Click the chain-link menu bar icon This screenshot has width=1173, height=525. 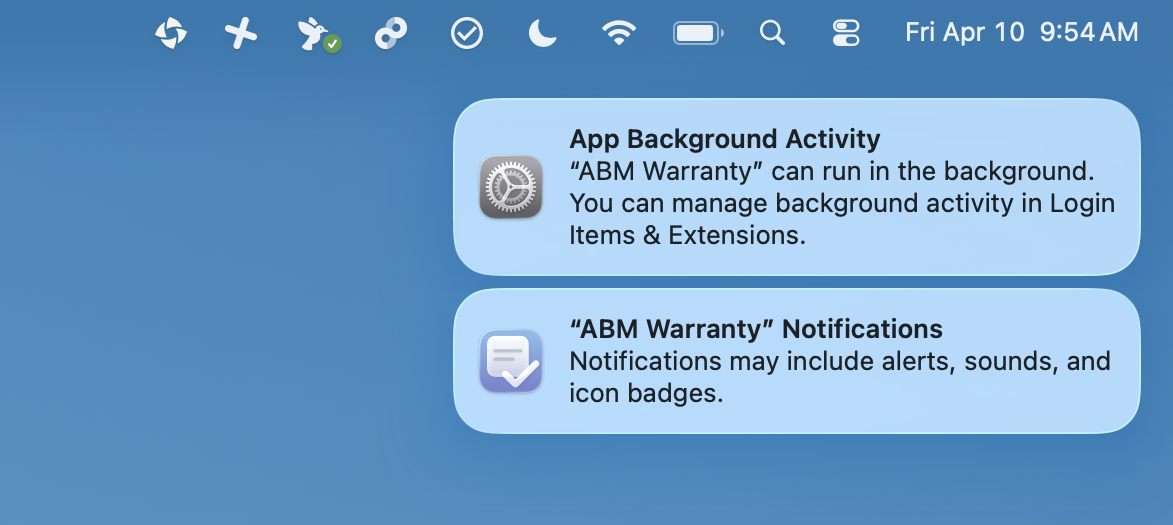391,34
